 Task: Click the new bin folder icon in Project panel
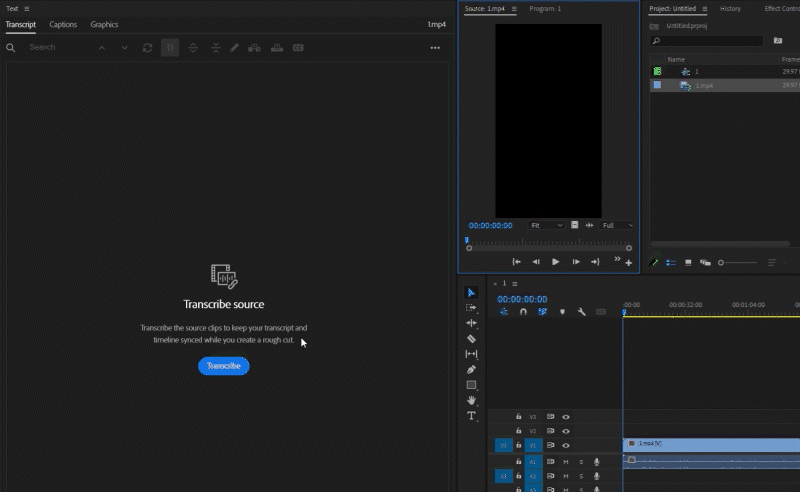click(x=778, y=41)
